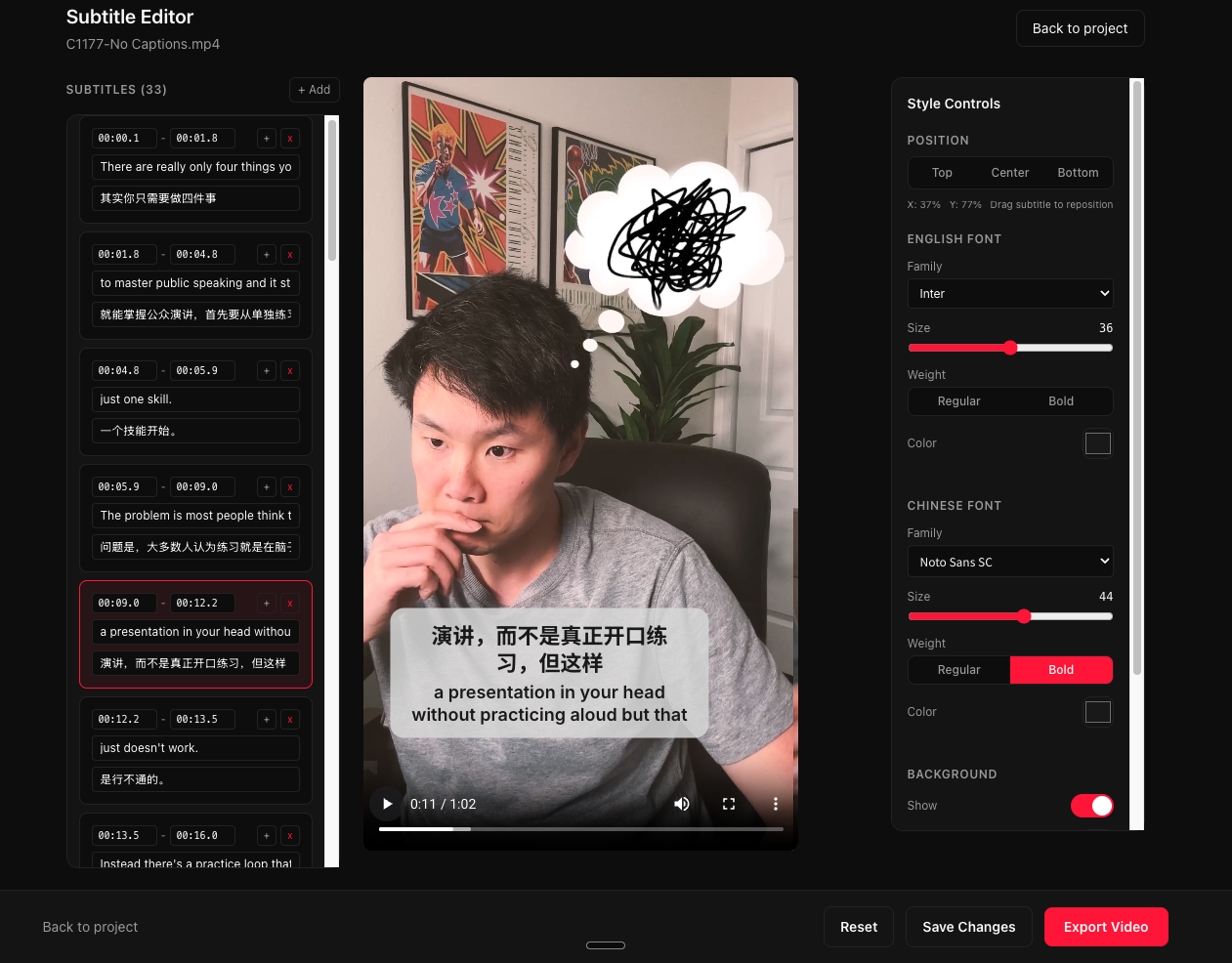Click the Export Video button

coord(1105,927)
